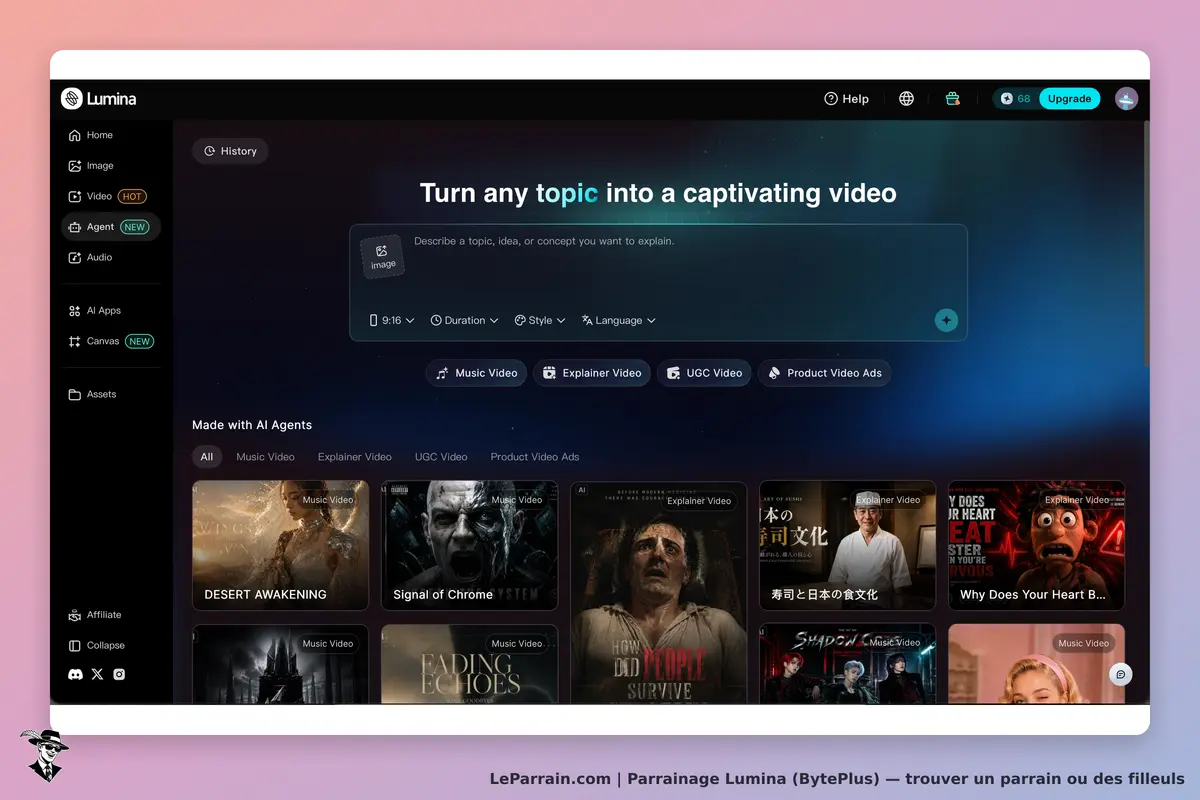
Task: Click the chat support bubble icon
Action: click(1121, 674)
